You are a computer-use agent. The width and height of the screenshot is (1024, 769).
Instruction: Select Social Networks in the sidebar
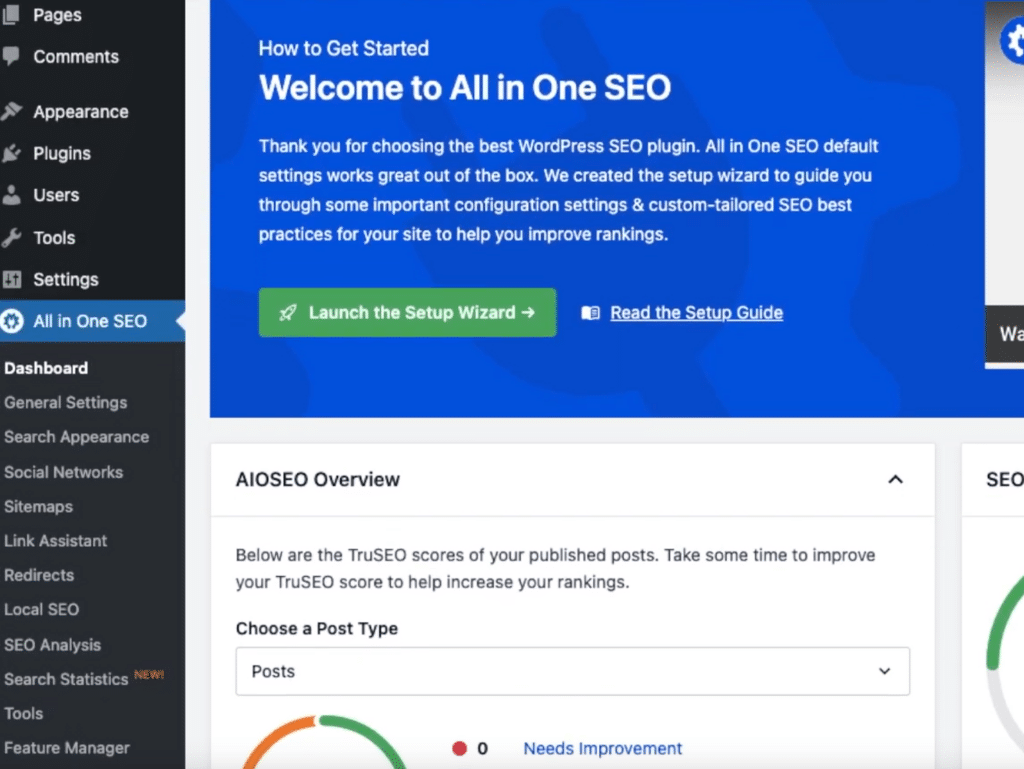pos(63,472)
